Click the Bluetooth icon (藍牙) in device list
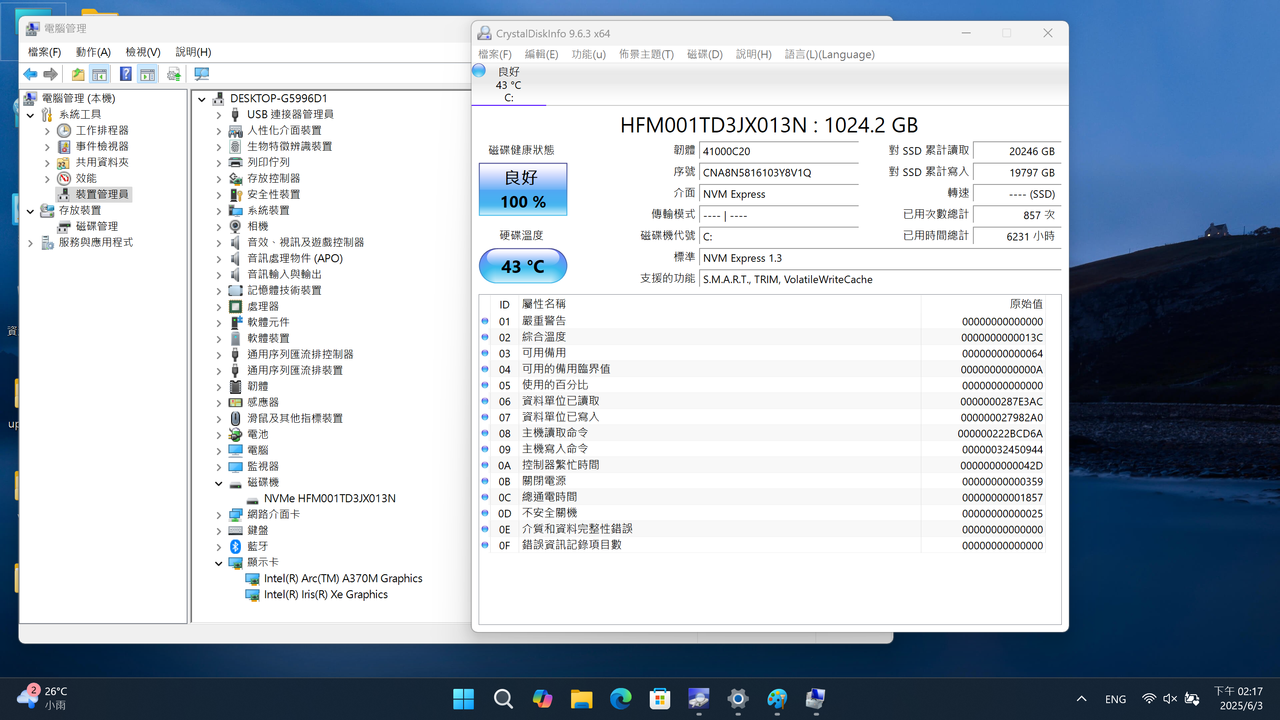1280x720 pixels. point(236,546)
